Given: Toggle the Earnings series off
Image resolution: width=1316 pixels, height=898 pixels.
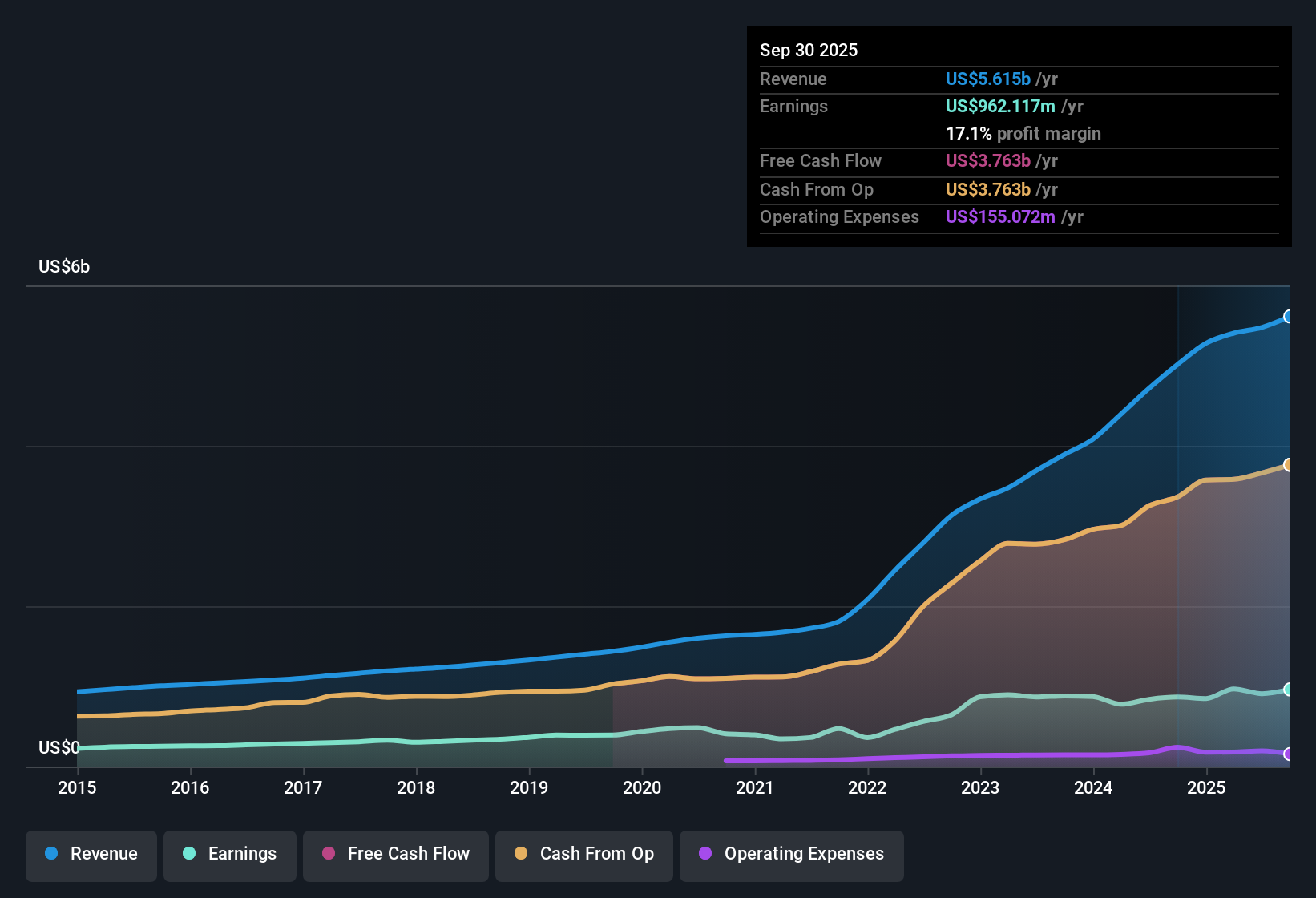Looking at the screenshot, I should pos(229,855).
